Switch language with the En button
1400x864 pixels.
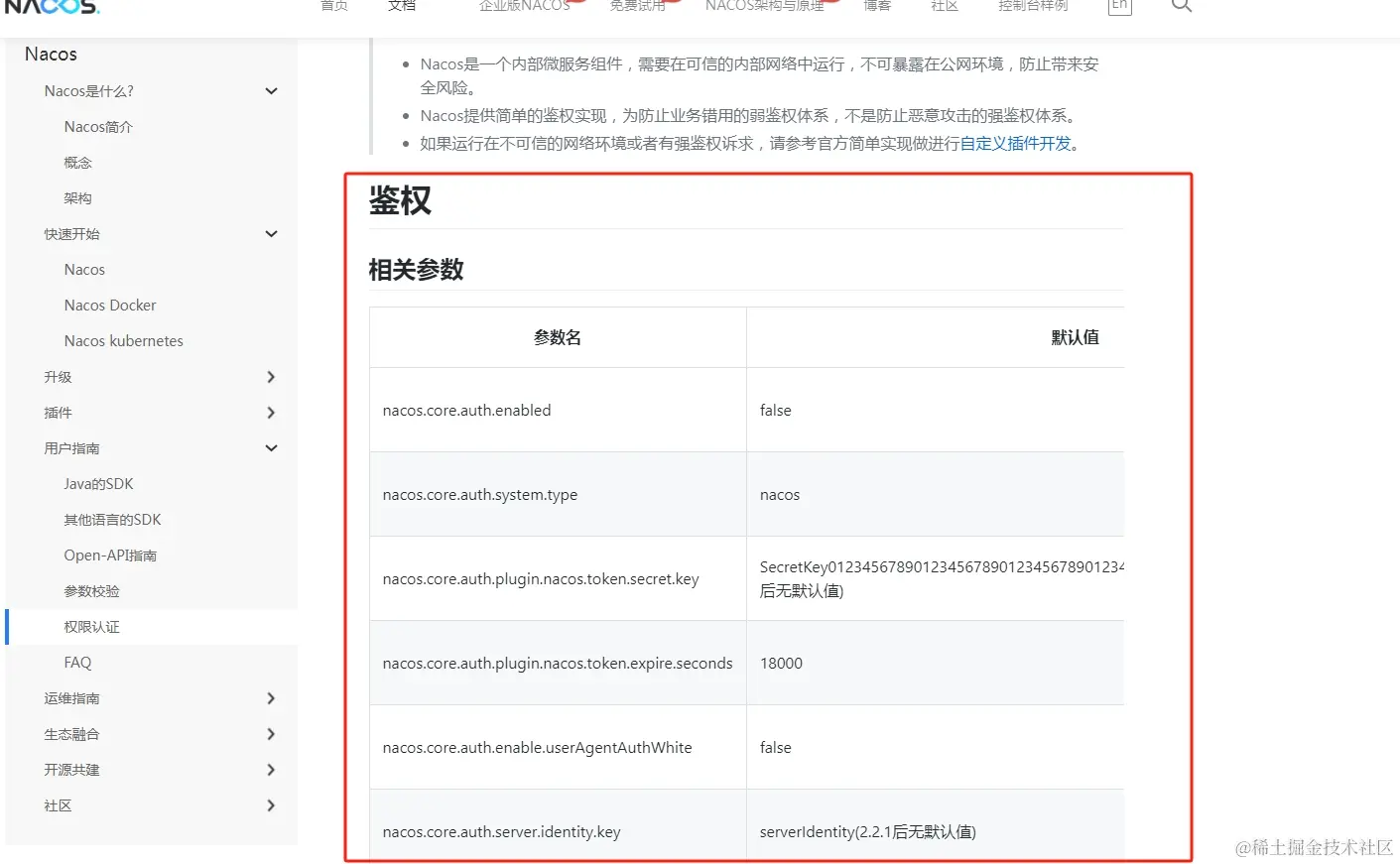pyautogui.click(x=1119, y=6)
